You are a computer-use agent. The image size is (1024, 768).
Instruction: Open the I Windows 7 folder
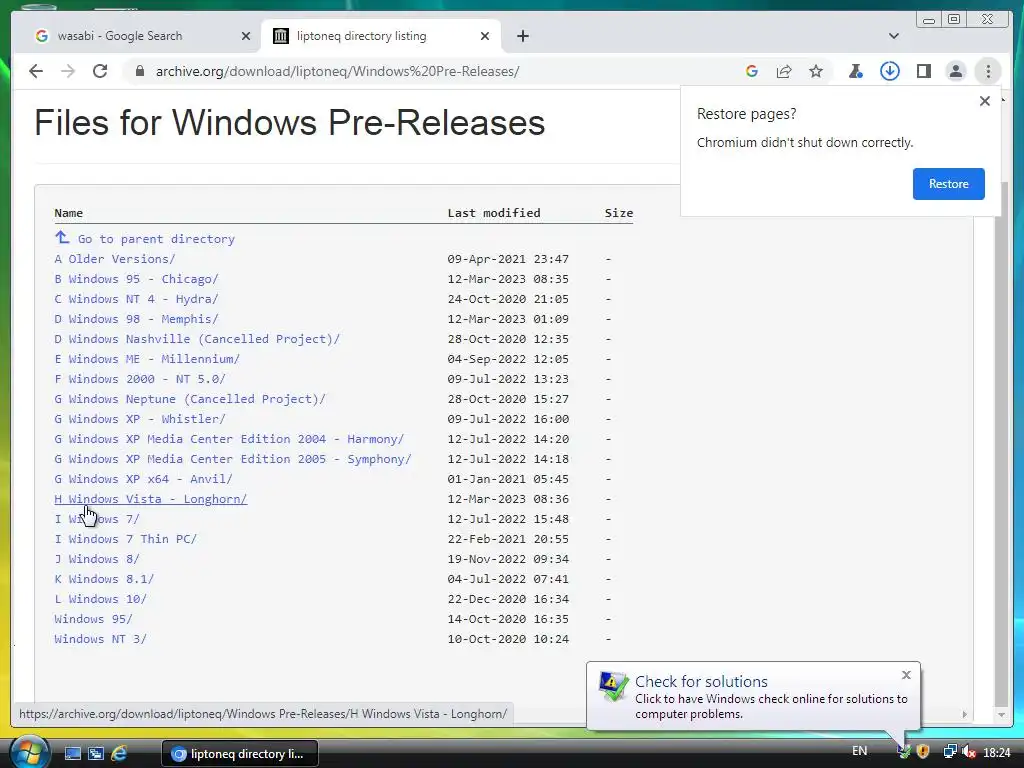tap(97, 519)
